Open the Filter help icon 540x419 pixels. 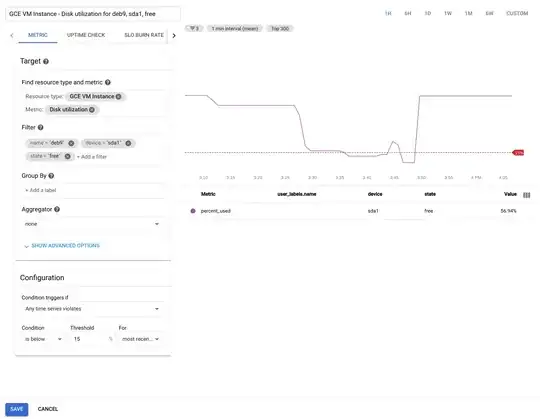[x=41, y=127]
